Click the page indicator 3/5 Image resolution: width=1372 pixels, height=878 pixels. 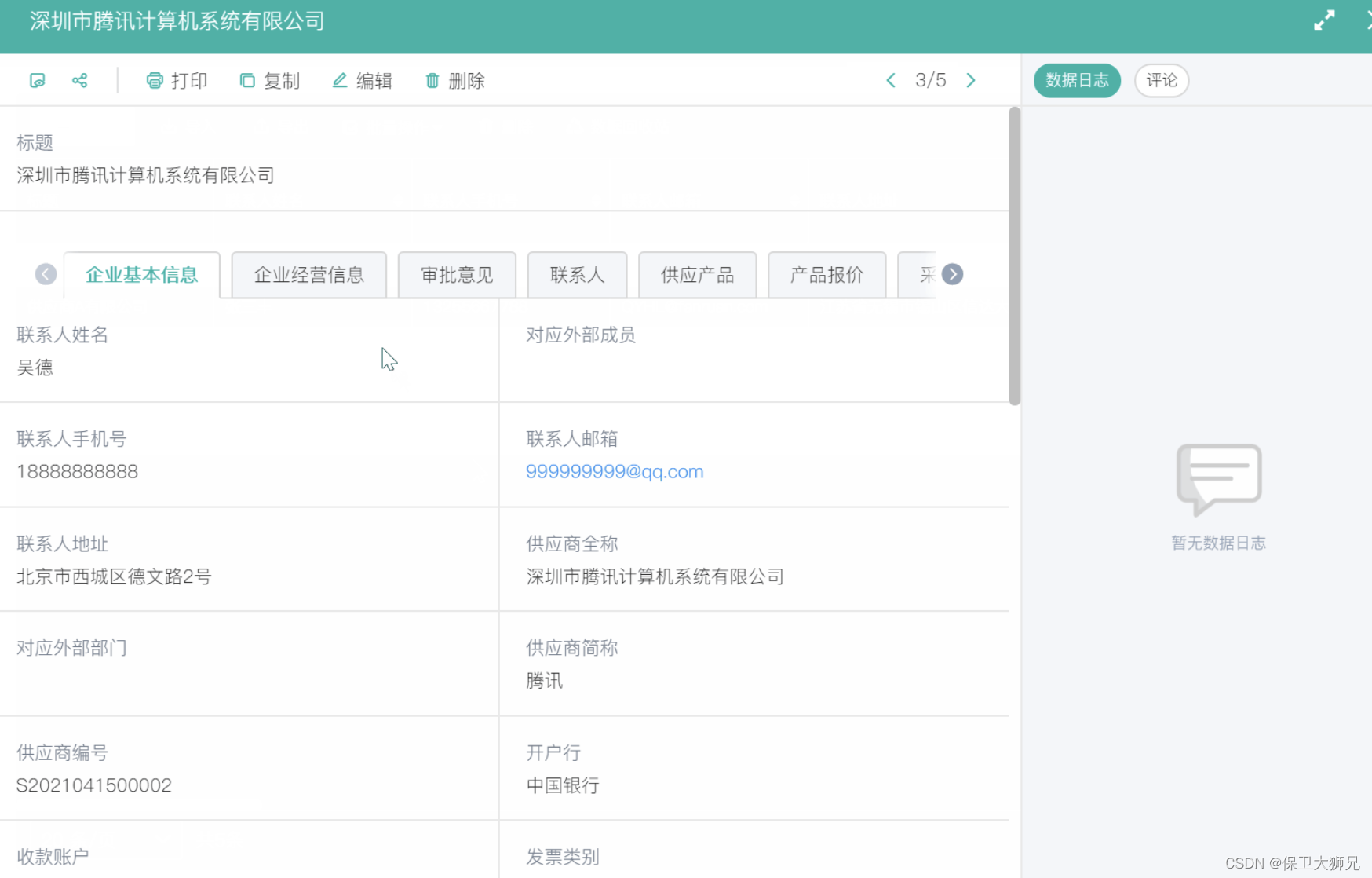[931, 80]
